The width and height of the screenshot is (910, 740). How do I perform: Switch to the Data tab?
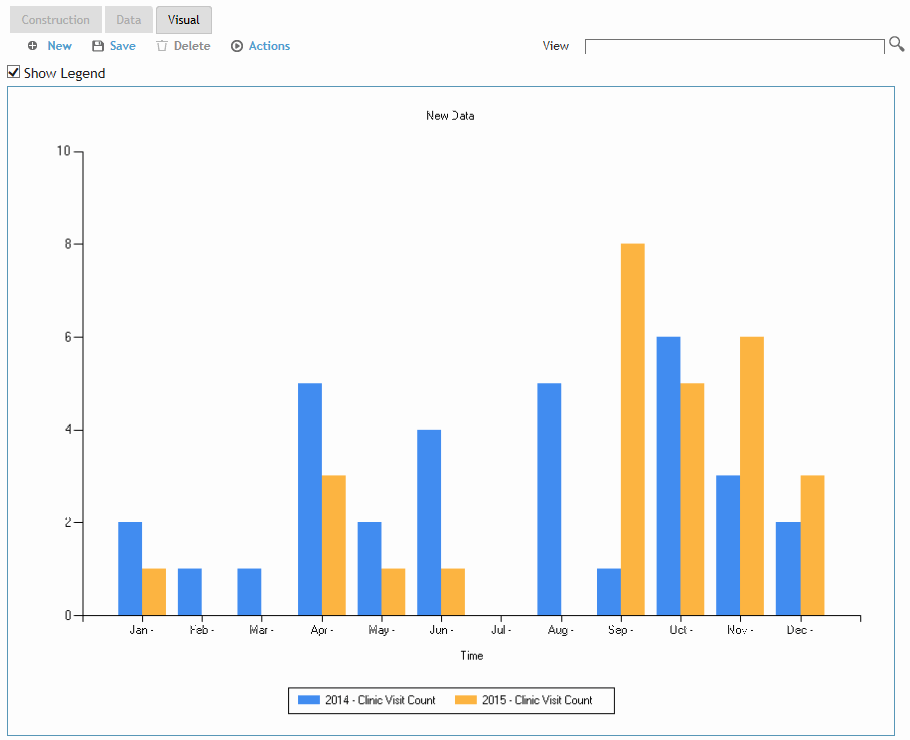pos(129,20)
